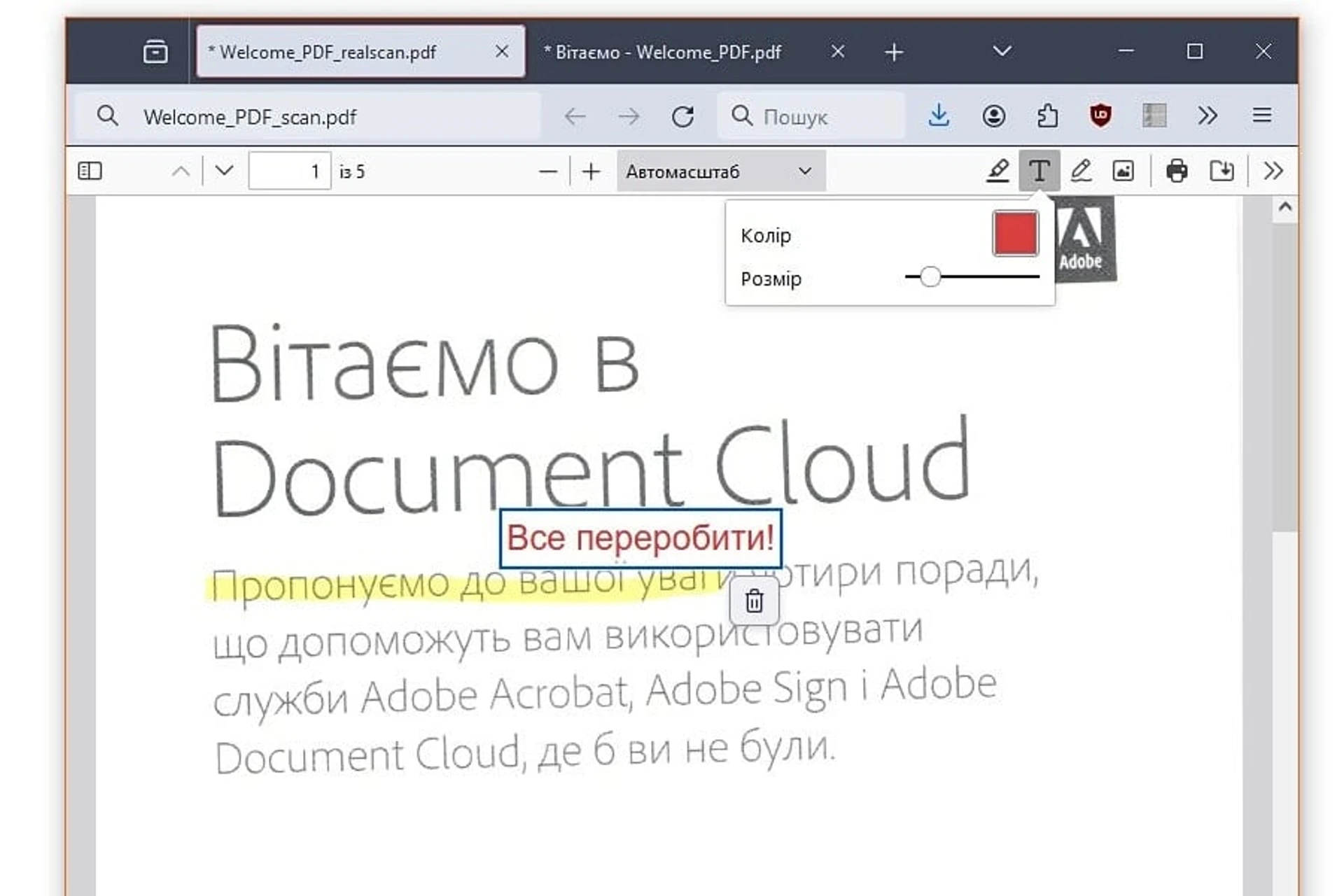
Task: Open the uBlock Origin shield icon
Action: [x=1100, y=115]
